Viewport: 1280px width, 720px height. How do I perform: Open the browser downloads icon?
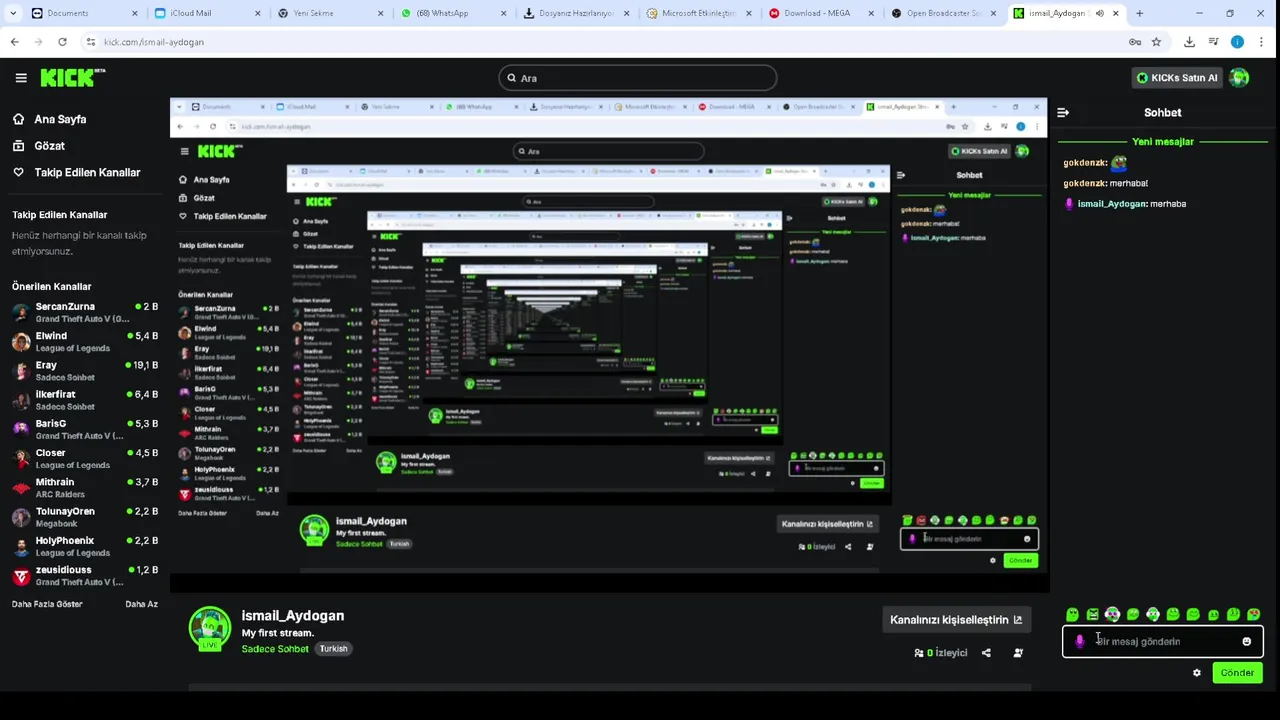click(x=1189, y=42)
